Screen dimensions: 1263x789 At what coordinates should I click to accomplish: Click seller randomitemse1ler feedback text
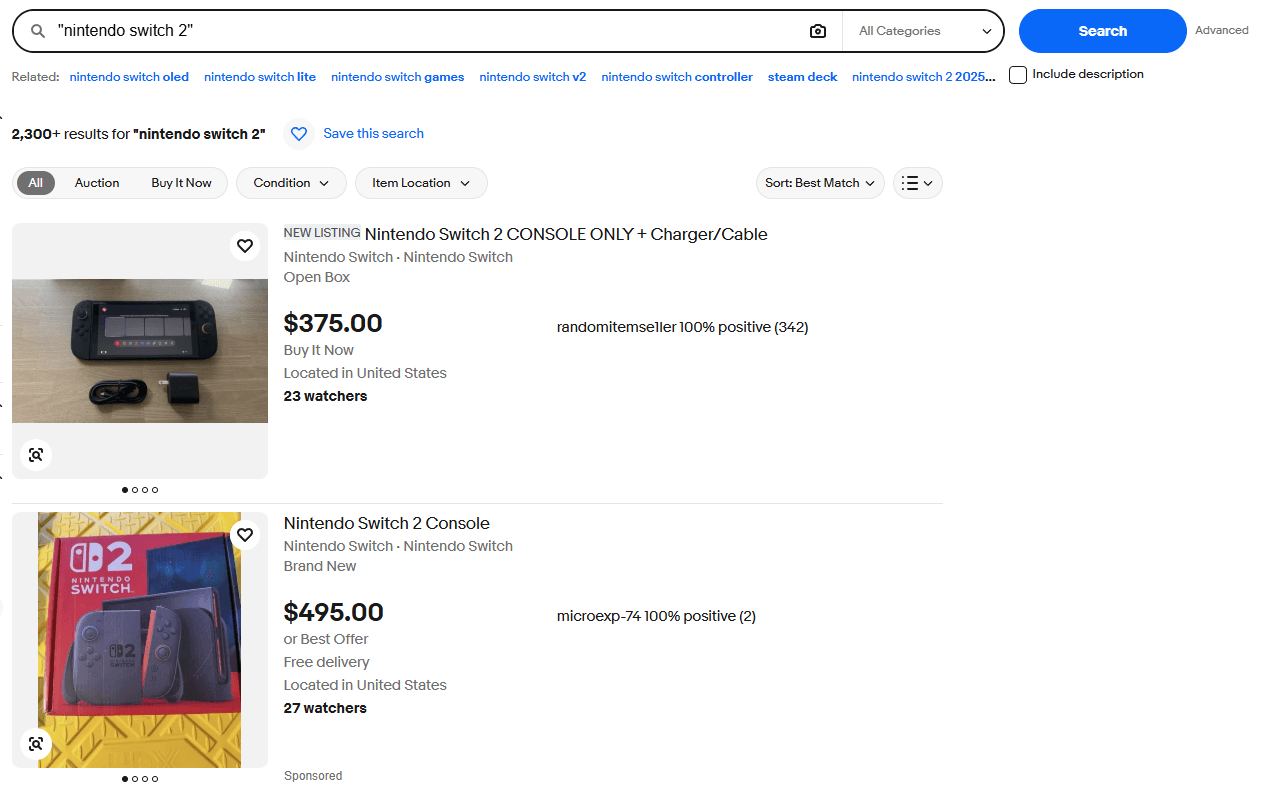[x=682, y=328]
